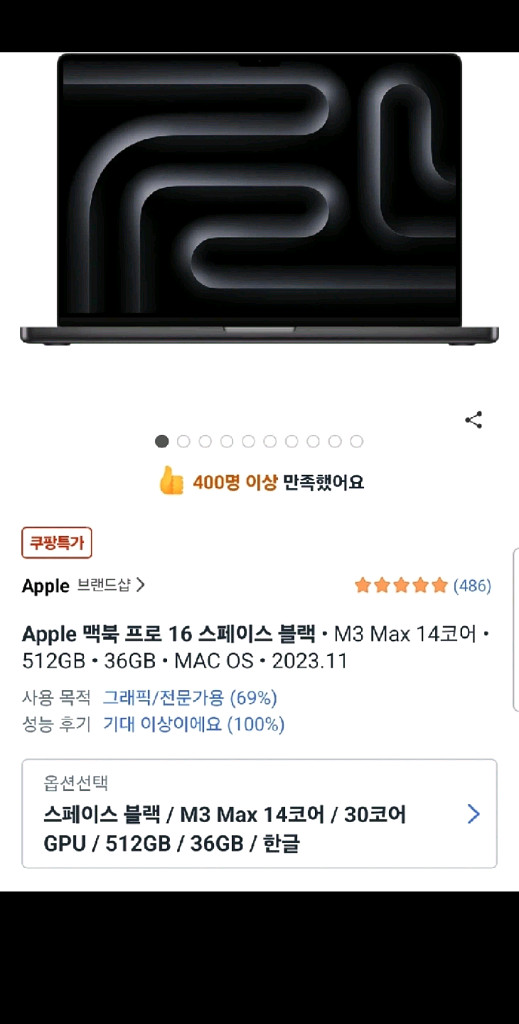
Task: Open the 옵션선택 option selection box
Action: click(259, 814)
